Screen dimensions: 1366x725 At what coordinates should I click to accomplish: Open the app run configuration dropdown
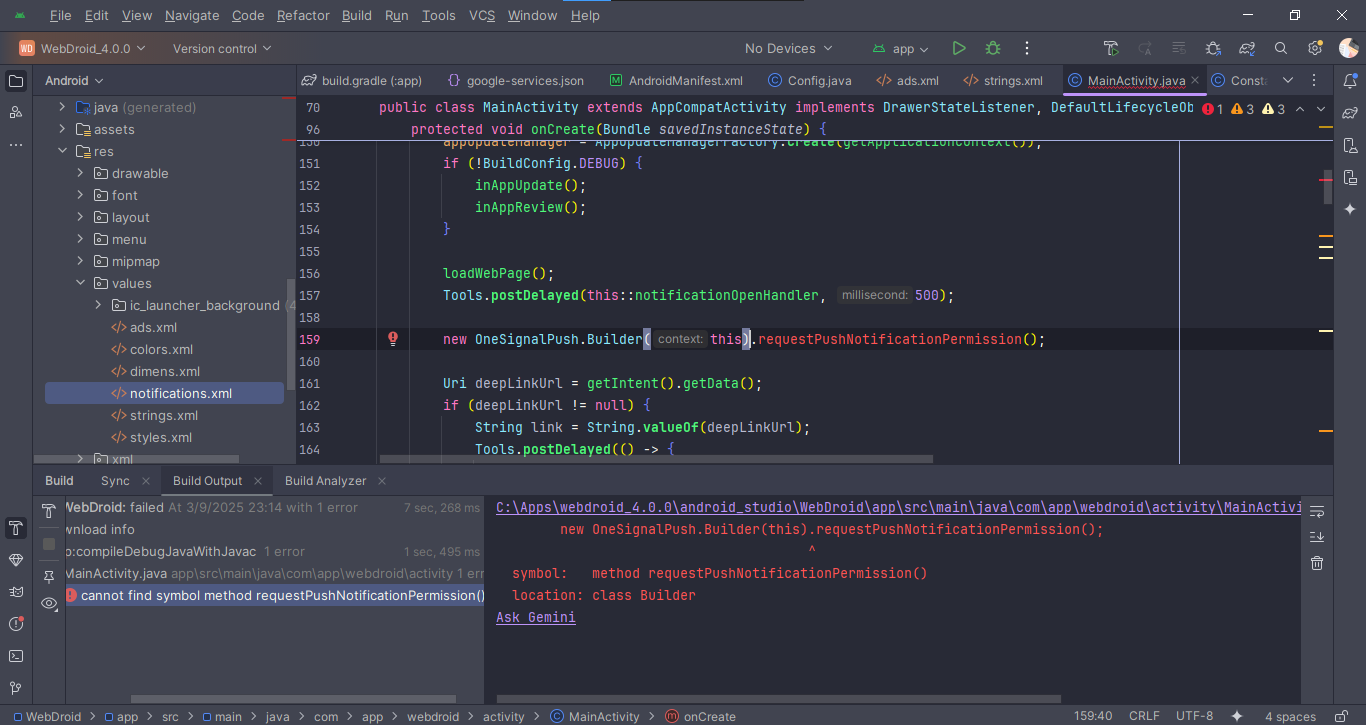coord(901,48)
